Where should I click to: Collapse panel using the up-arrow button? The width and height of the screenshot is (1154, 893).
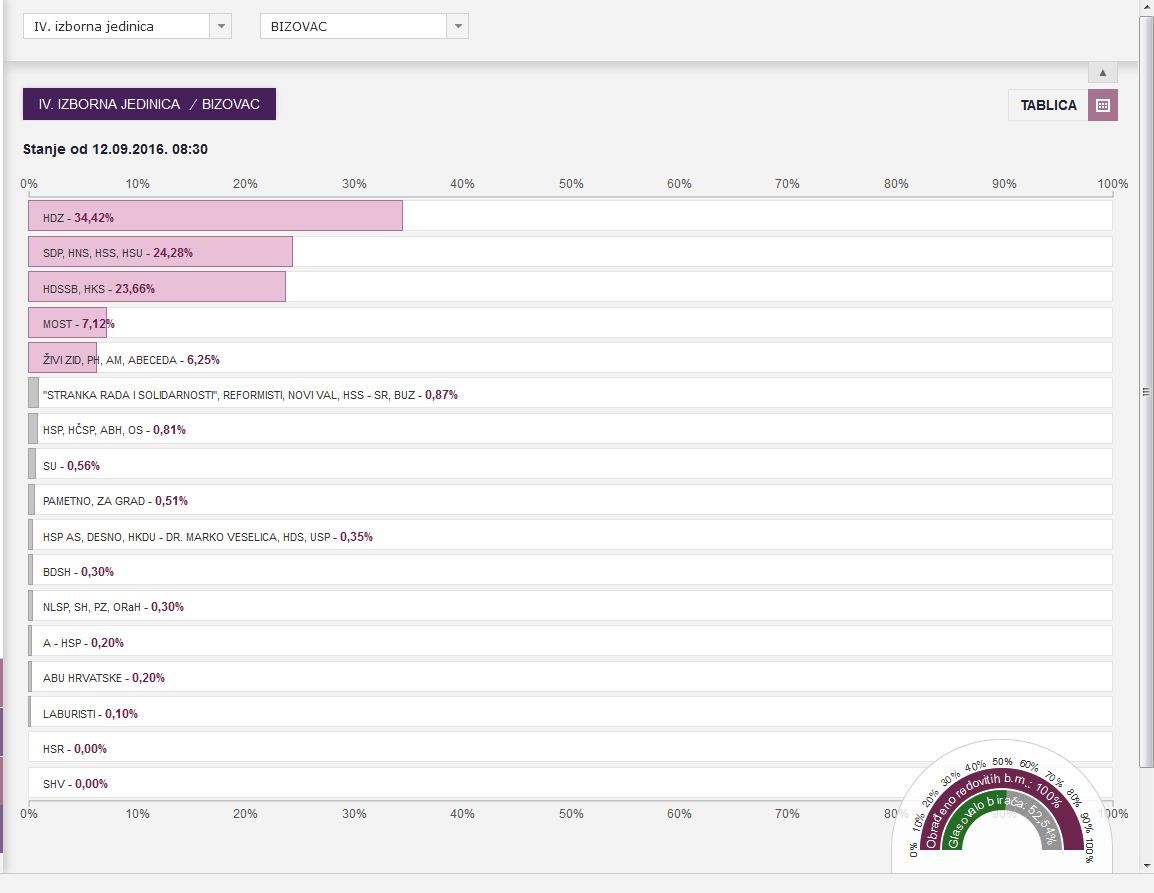[1102, 73]
